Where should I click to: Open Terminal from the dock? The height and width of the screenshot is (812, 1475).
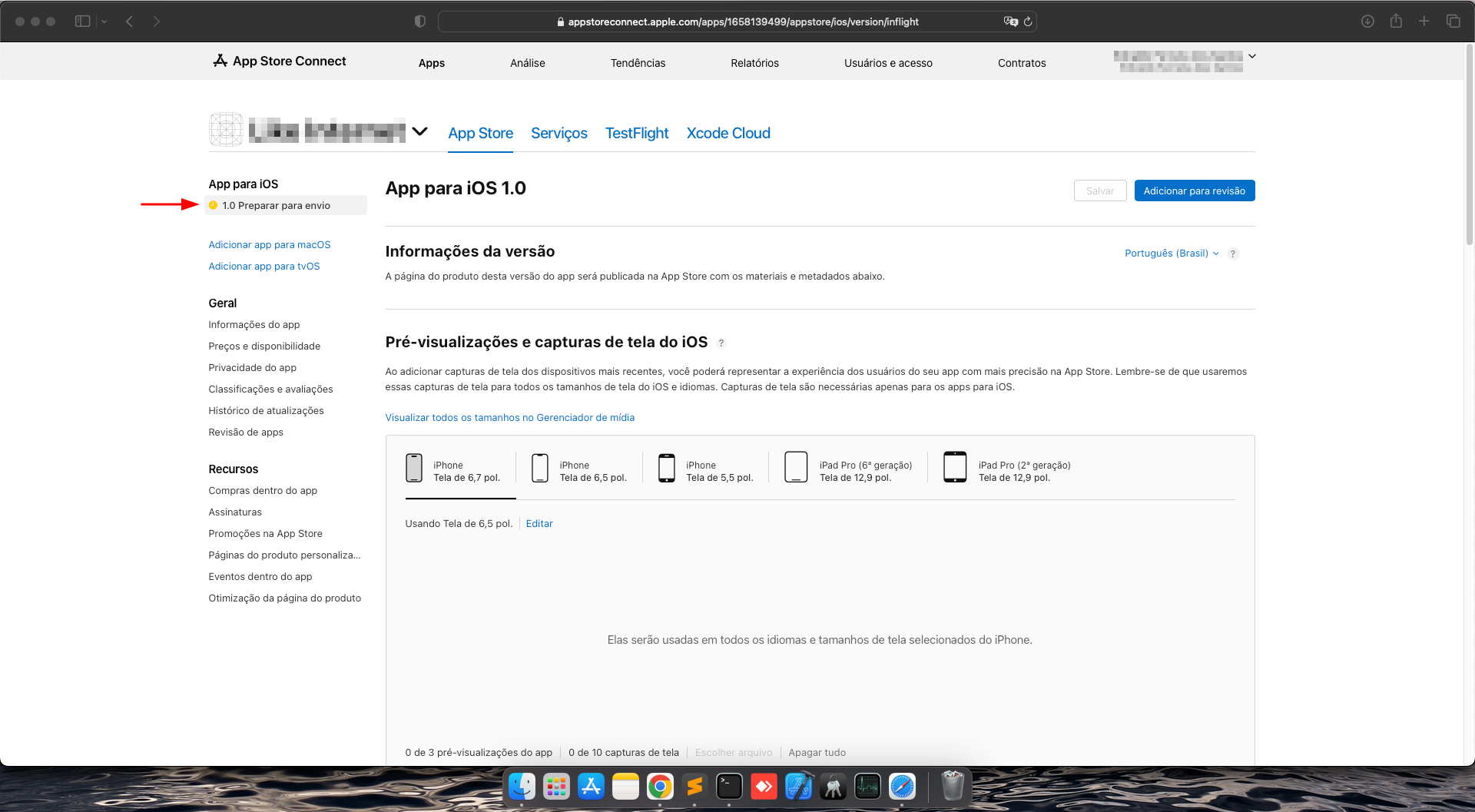click(729, 787)
